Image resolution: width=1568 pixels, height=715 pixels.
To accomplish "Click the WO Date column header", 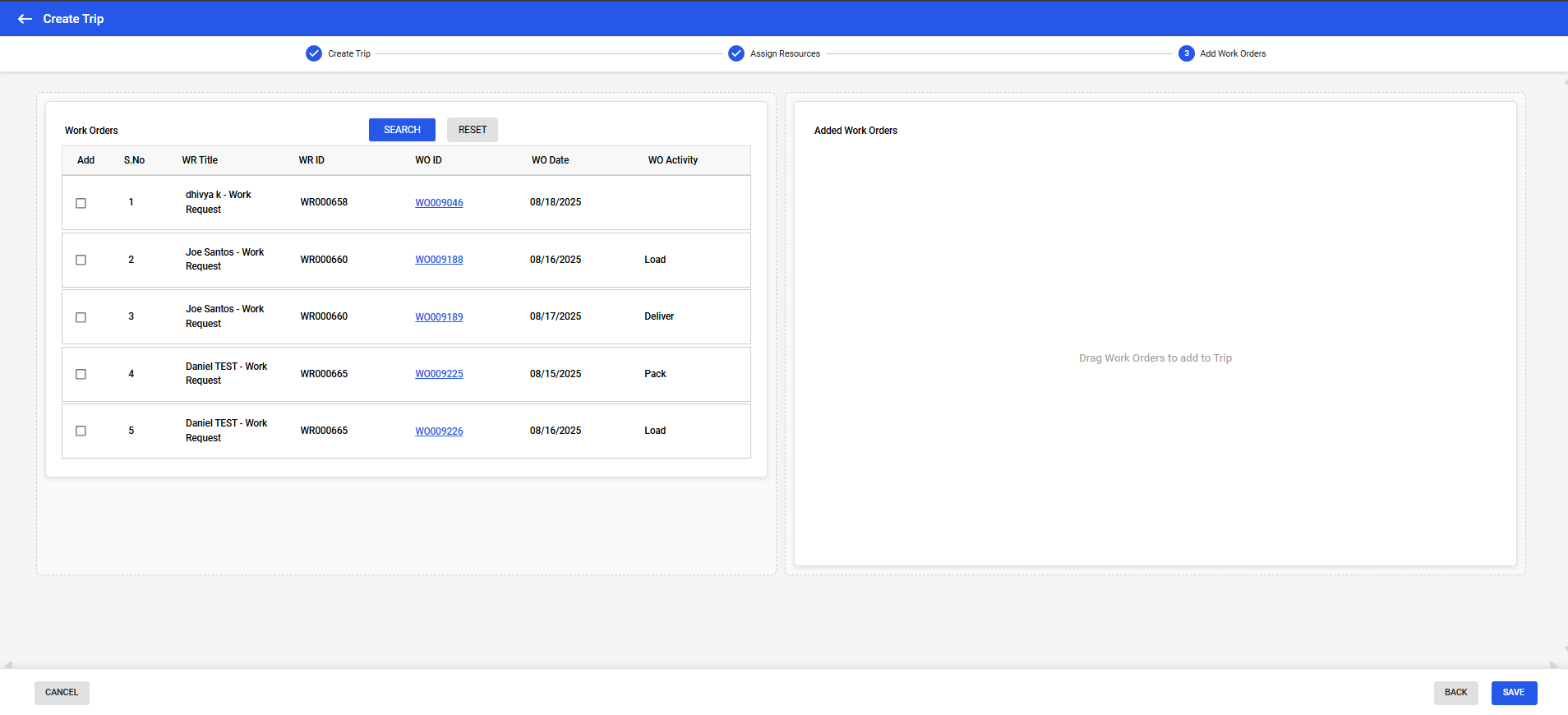I will [550, 160].
